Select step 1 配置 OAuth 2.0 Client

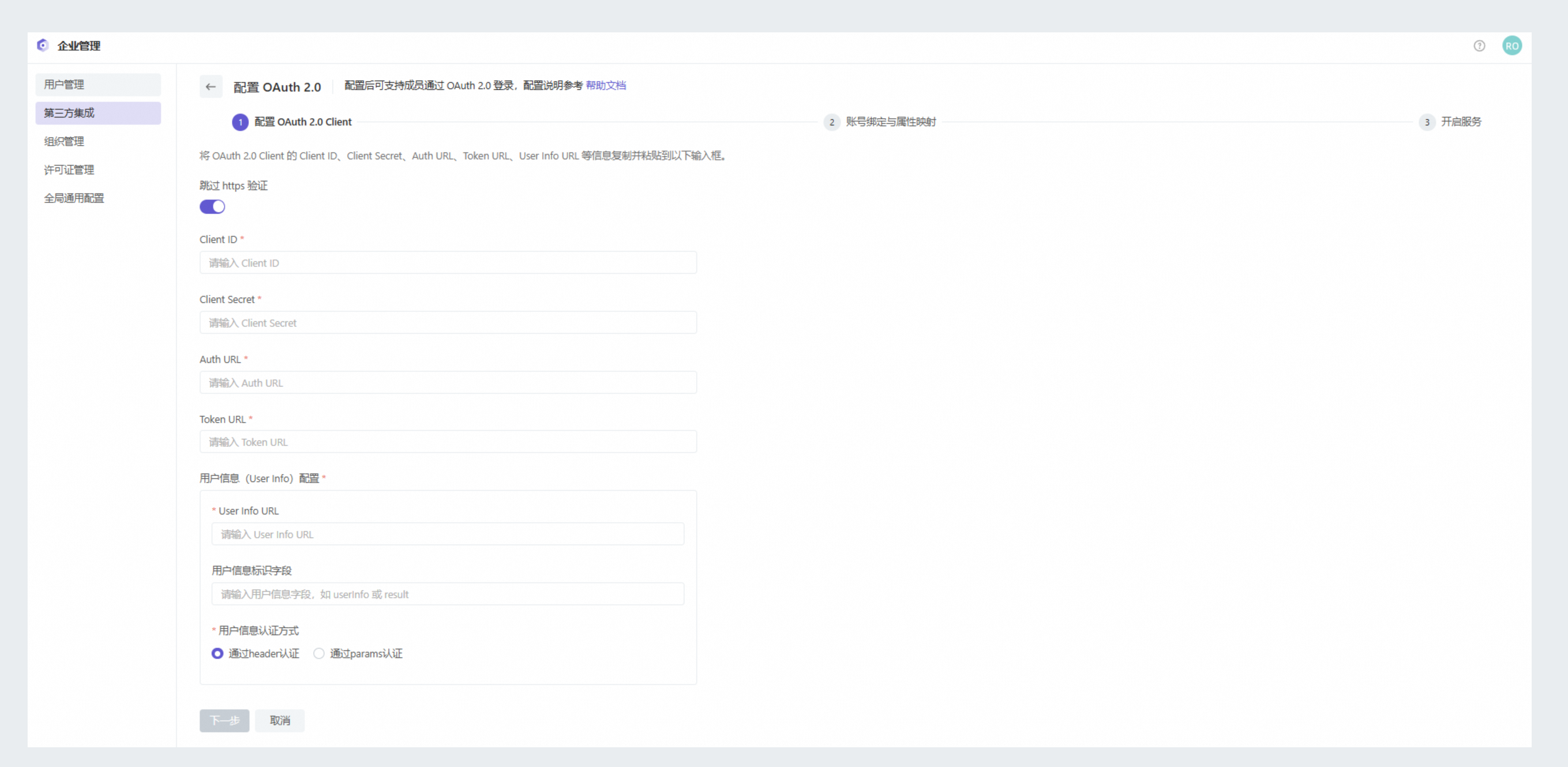pyautogui.click(x=292, y=122)
